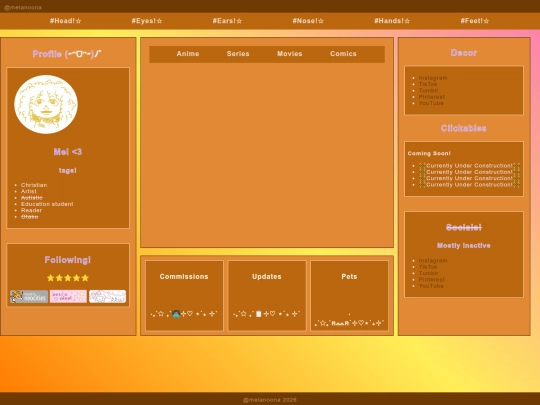
Task: Click the 'hosted by neocities' badge
Action: [x=29, y=297]
